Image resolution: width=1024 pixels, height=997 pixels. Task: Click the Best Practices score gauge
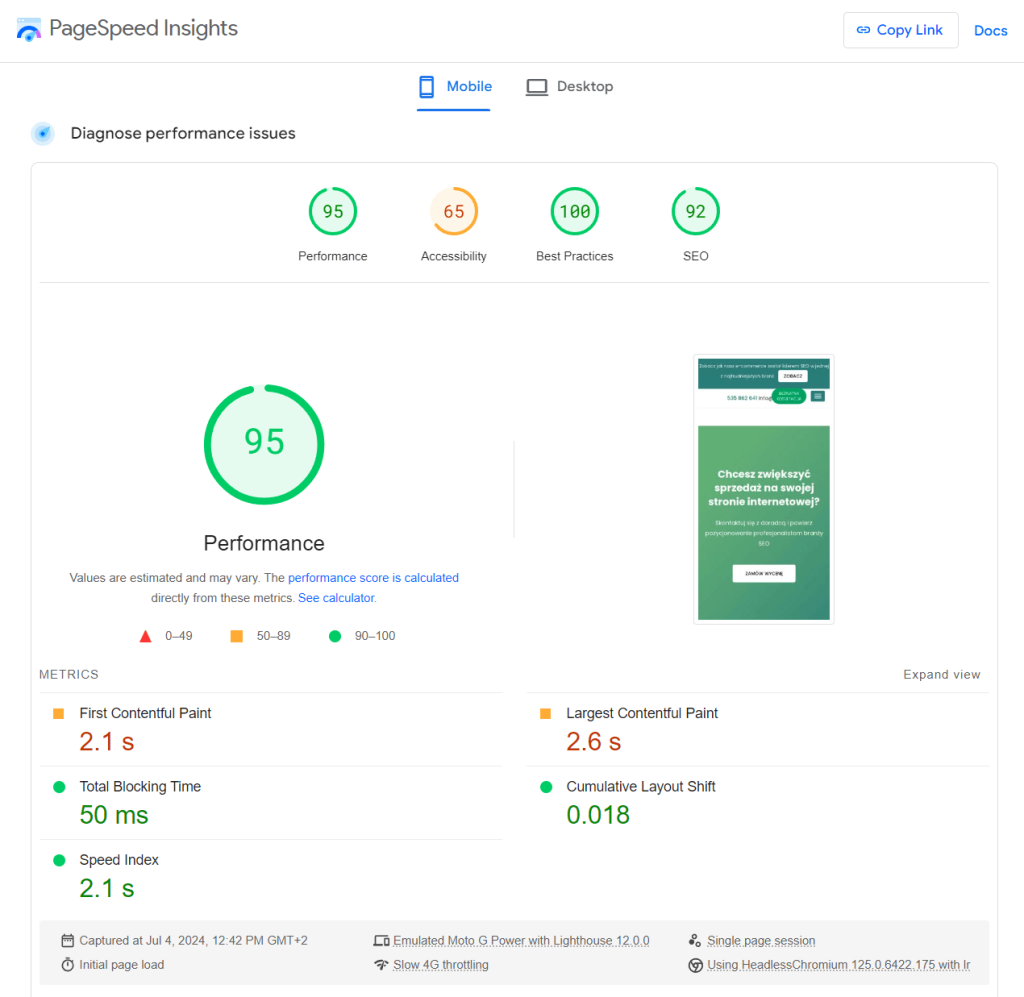click(x=575, y=212)
